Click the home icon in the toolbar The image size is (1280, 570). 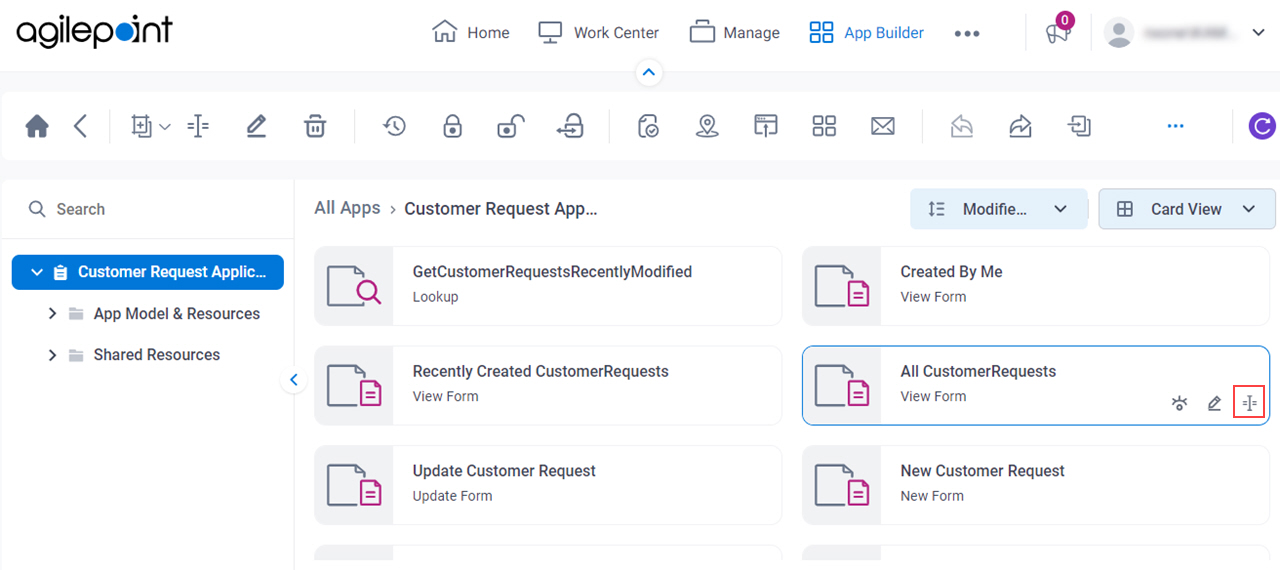click(x=37, y=126)
